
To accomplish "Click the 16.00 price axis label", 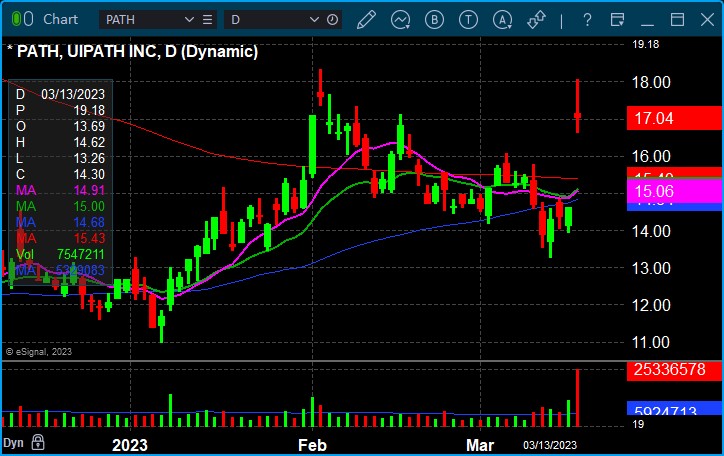I will click(651, 156).
